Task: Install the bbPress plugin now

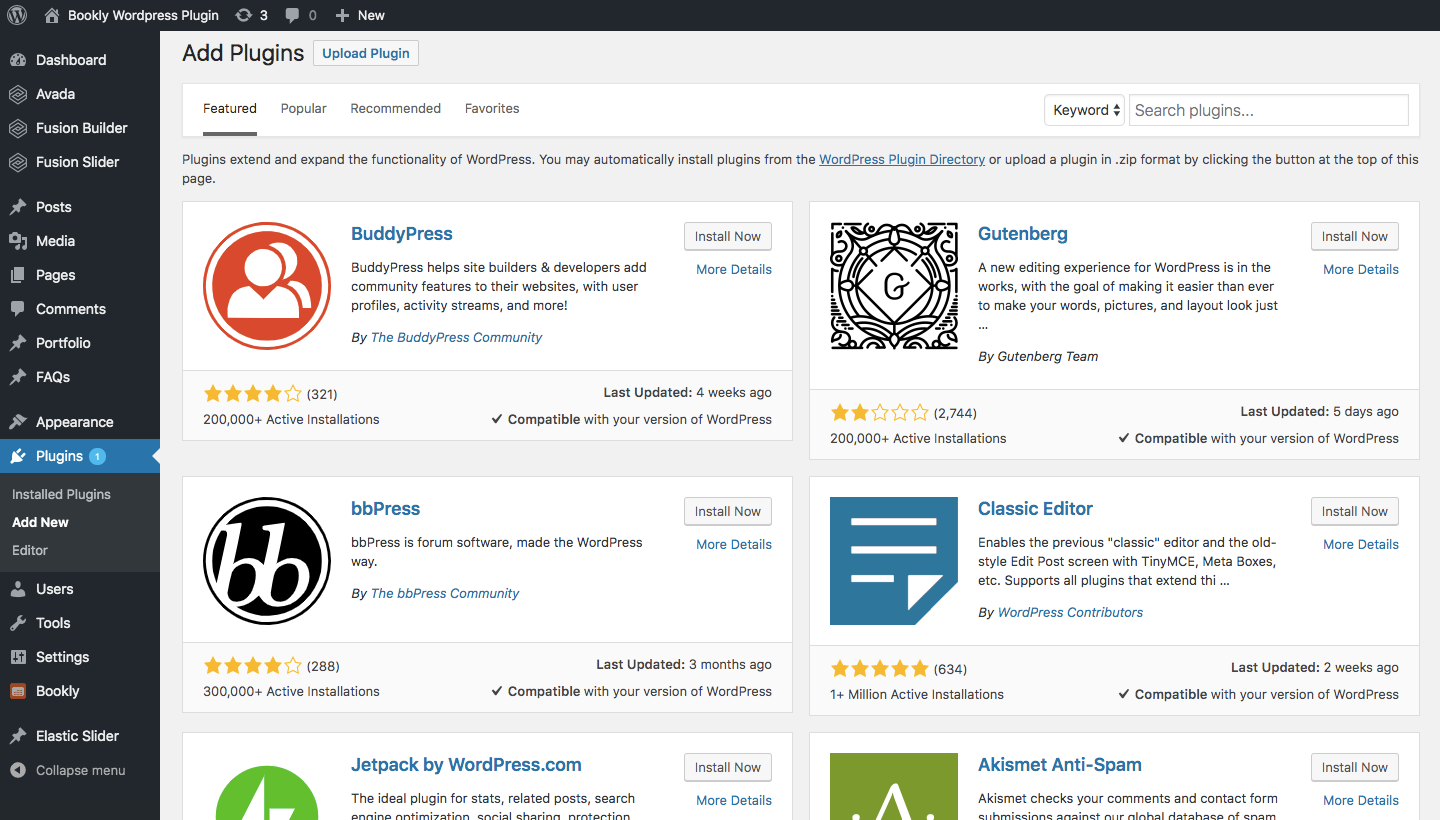Action: [728, 511]
